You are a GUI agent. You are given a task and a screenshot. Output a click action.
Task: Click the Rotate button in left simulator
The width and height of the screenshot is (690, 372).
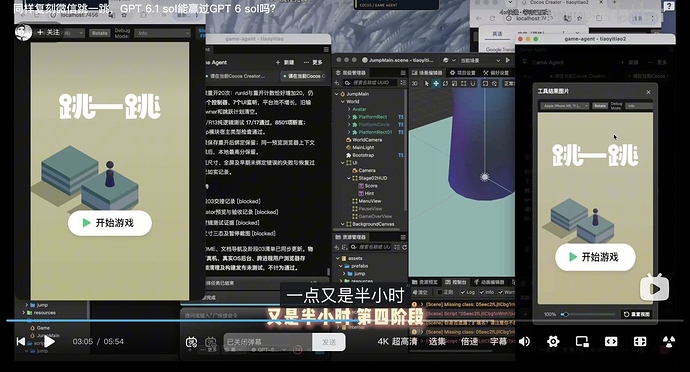point(99,33)
